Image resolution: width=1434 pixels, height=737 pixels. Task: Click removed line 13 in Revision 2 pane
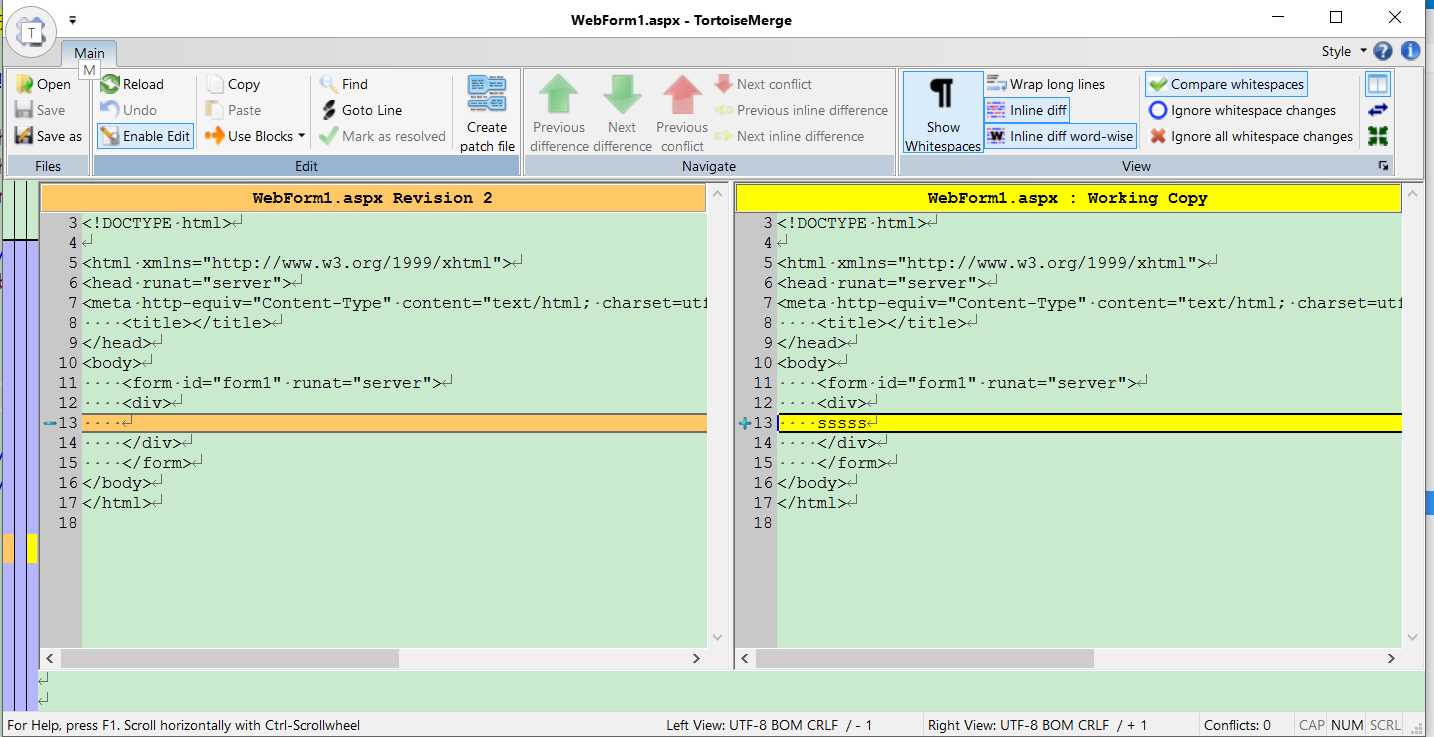pyautogui.click(x=394, y=423)
